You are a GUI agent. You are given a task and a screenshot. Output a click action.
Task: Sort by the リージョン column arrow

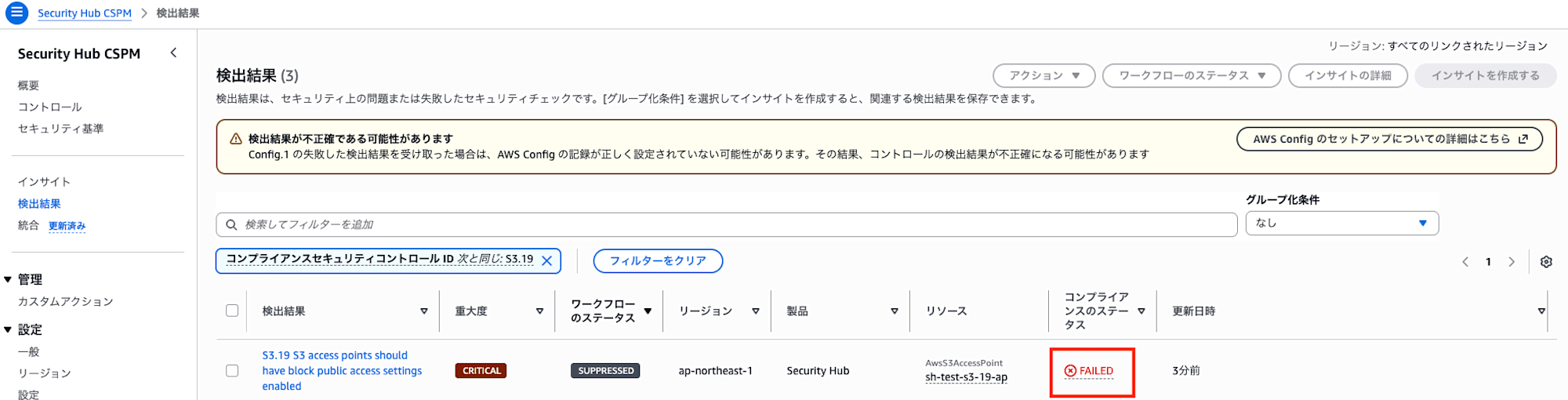pos(756,311)
